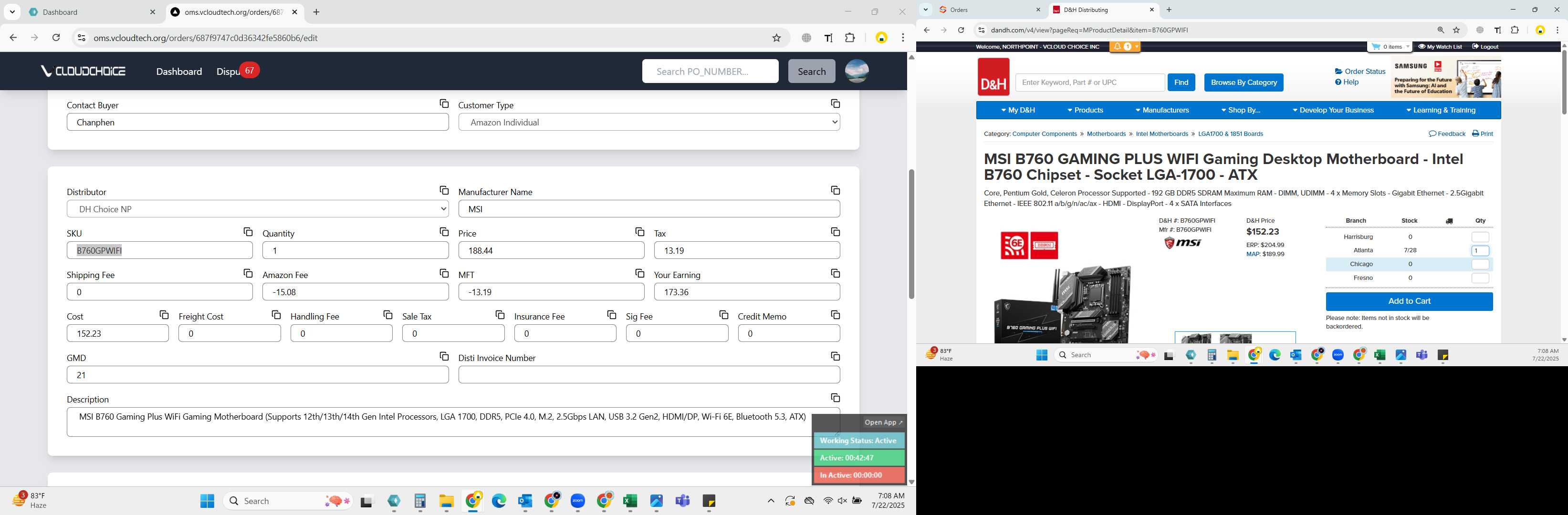1568x515 pixels.
Task: Open the Distributor dropdown DH Choice NP
Action: pos(258,209)
